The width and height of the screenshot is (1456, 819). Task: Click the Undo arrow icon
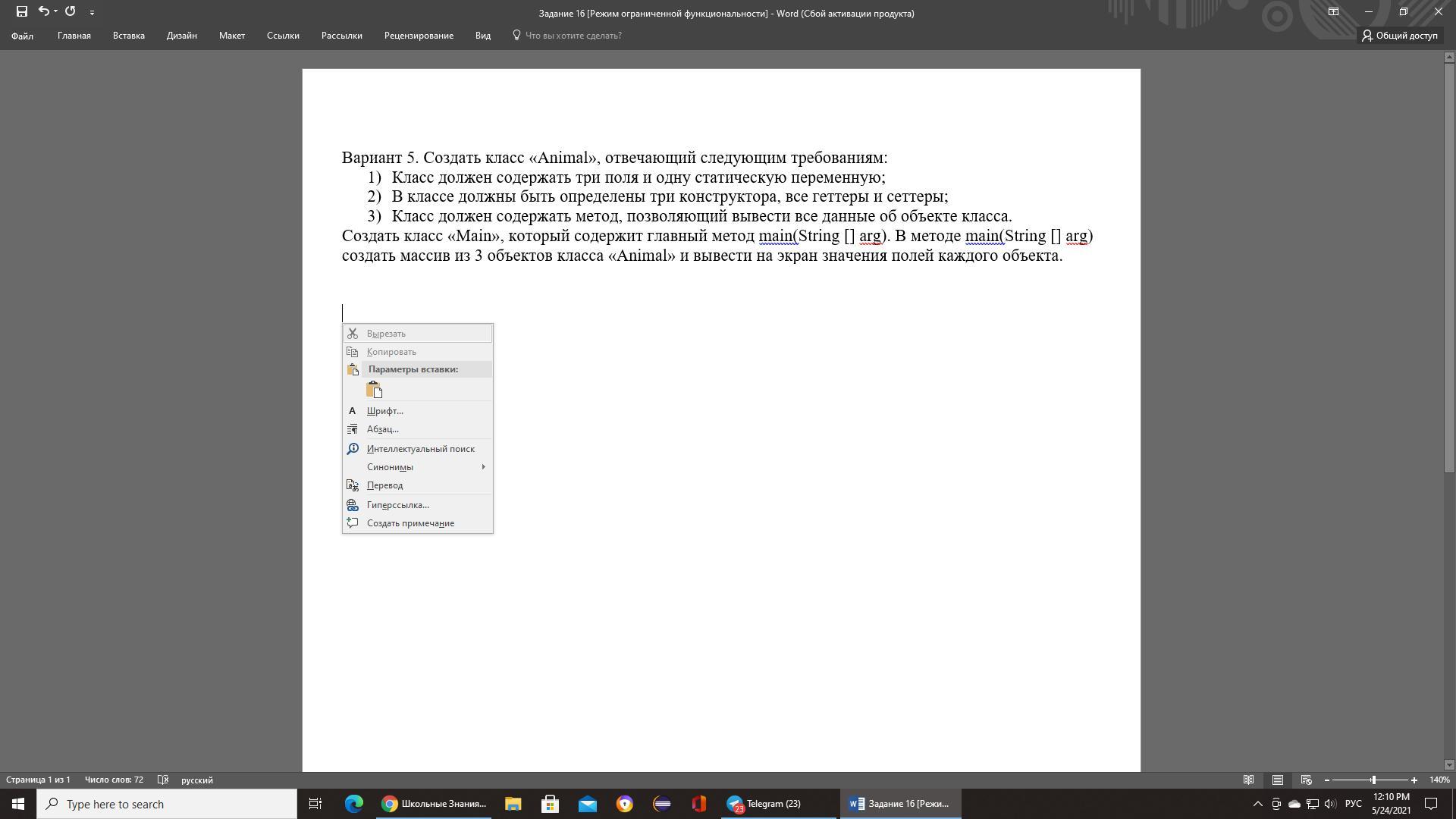point(44,11)
